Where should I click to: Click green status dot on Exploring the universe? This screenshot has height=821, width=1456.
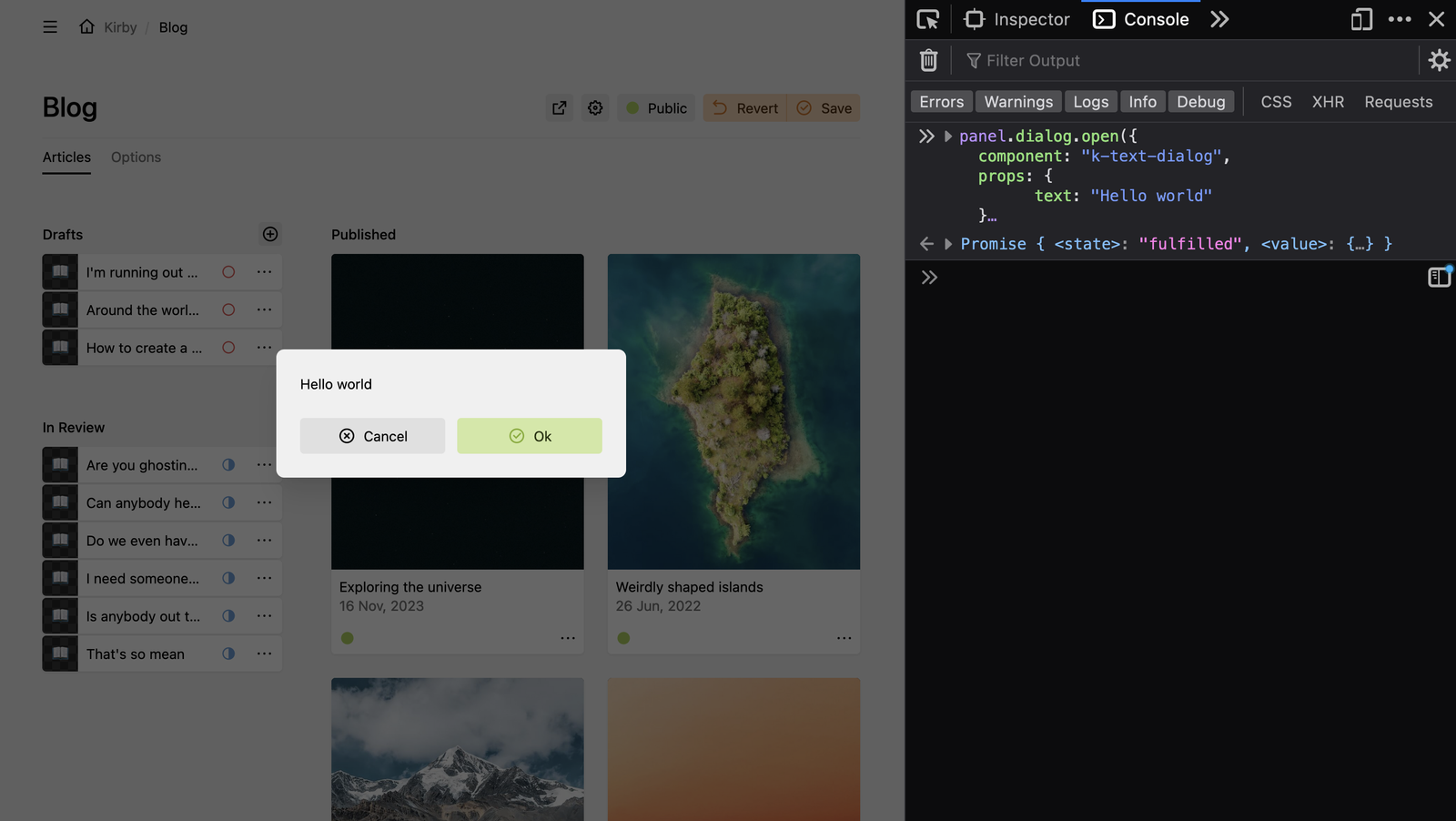(x=348, y=638)
